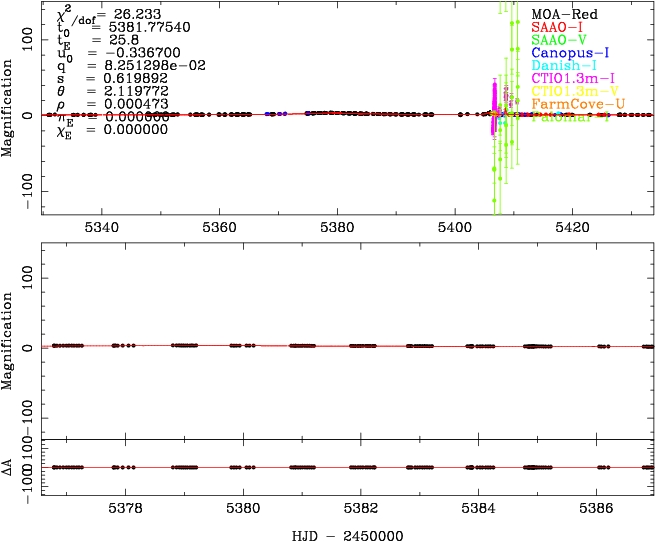The image size is (655, 542).
Task: Click the magenta CTIO1.3m-I data cluster
Action: click(x=495, y=107)
